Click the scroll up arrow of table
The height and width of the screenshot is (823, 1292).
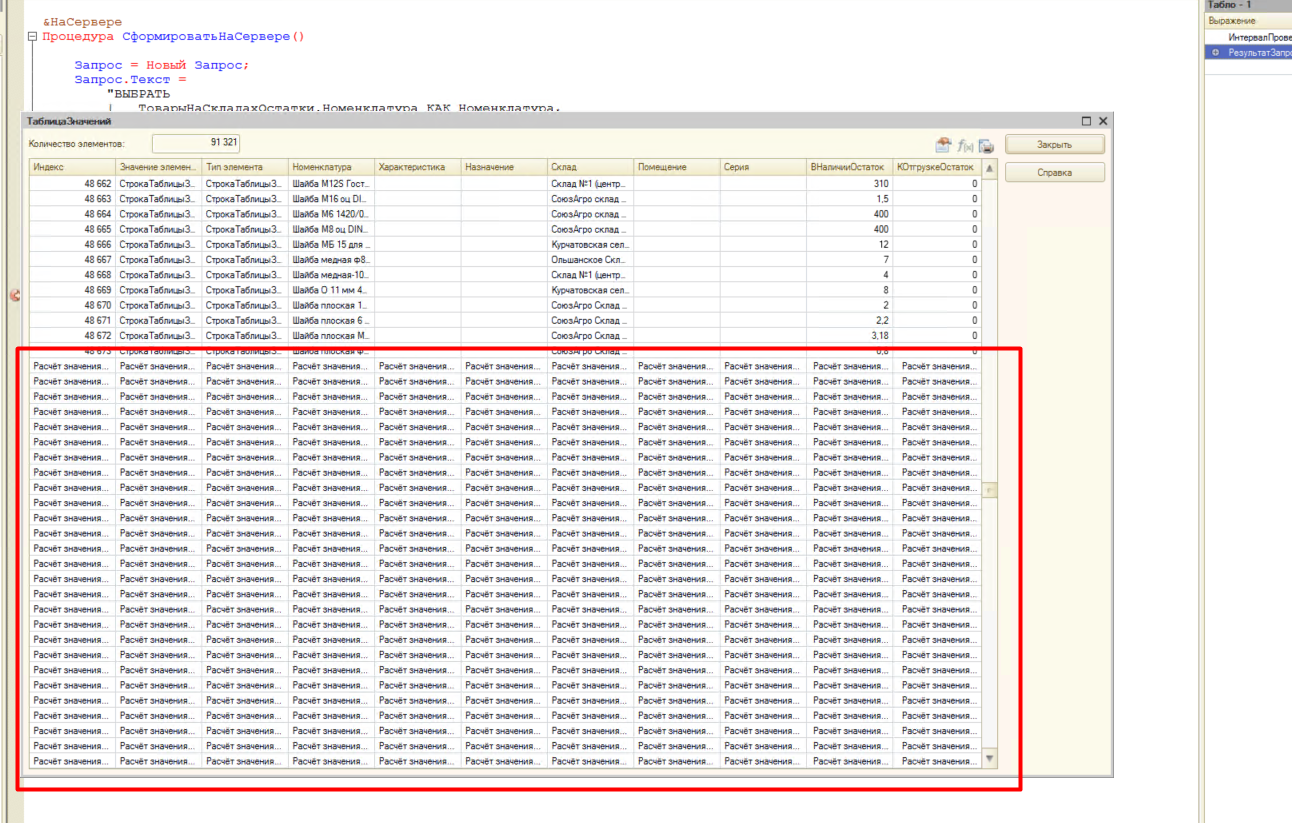coord(990,169)
